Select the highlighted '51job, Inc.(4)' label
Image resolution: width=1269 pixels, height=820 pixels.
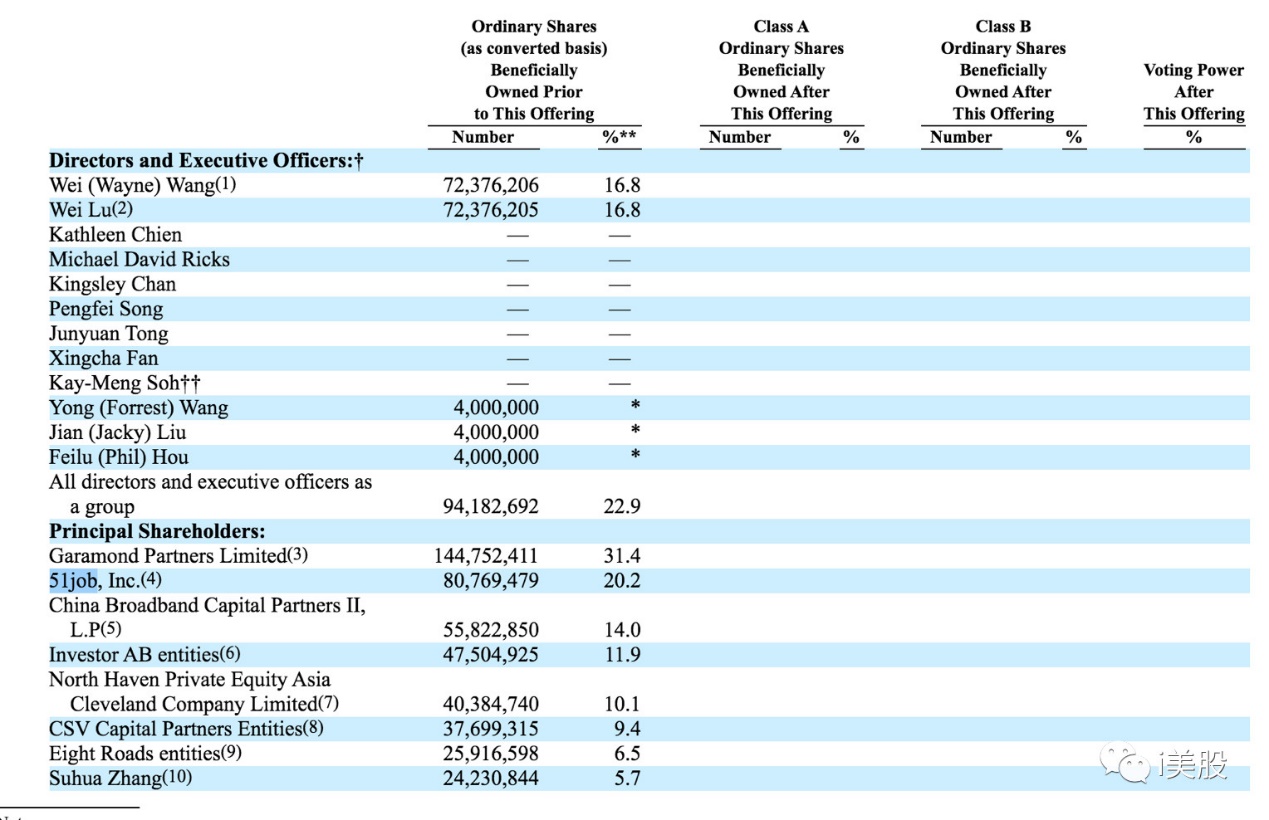pyautogui.click(x=105, y=580)
